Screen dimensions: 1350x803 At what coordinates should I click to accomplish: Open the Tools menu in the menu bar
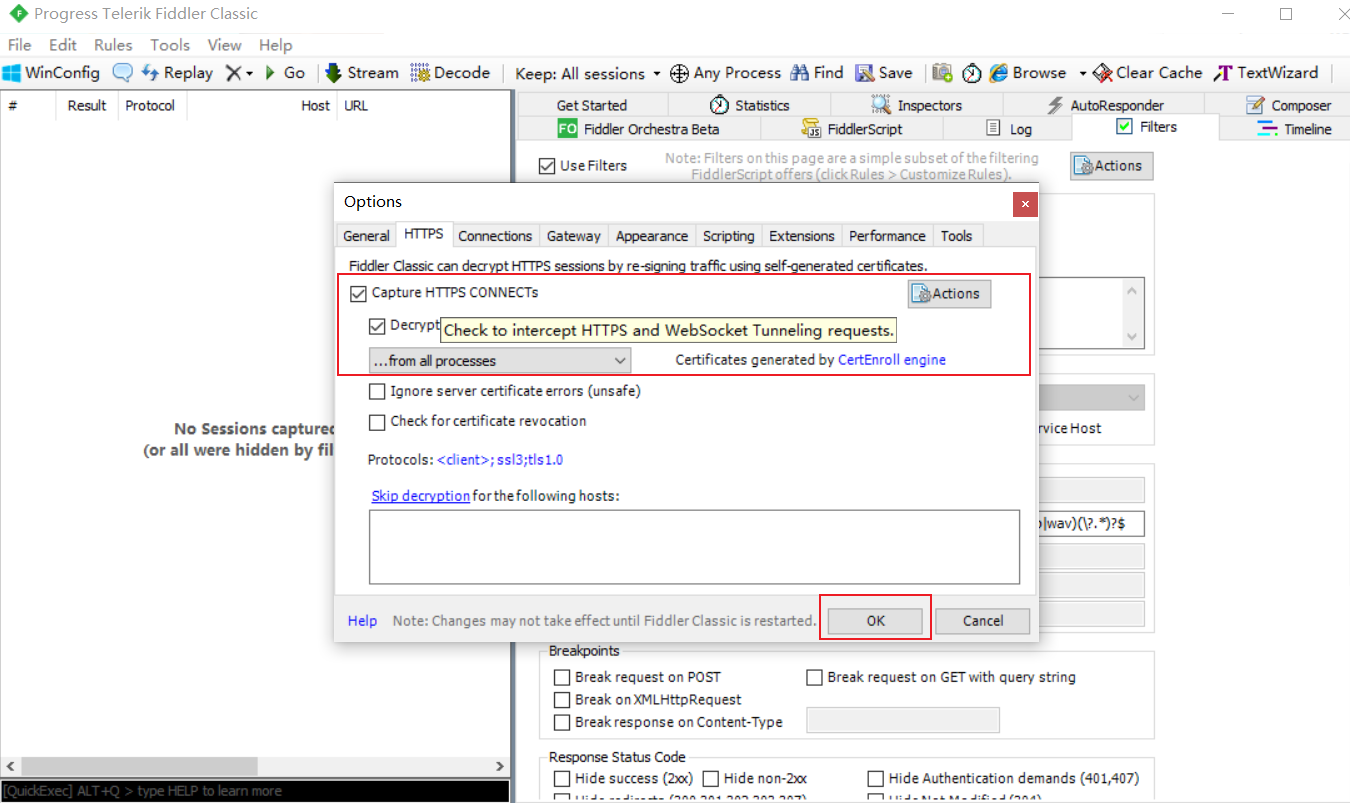(170, 45)
